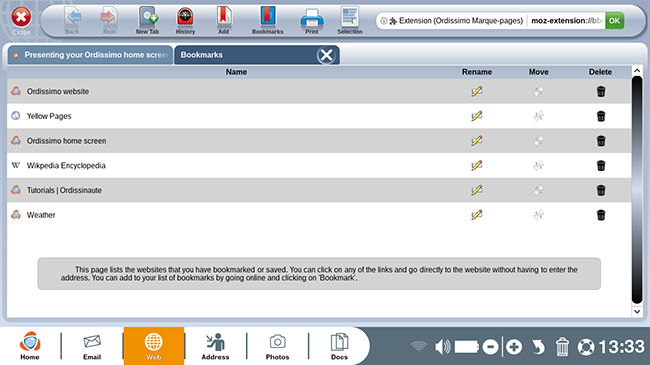The image size is (650, 365).
Task: Open Bookmarks from the toolbar
Action: (268, 20)
